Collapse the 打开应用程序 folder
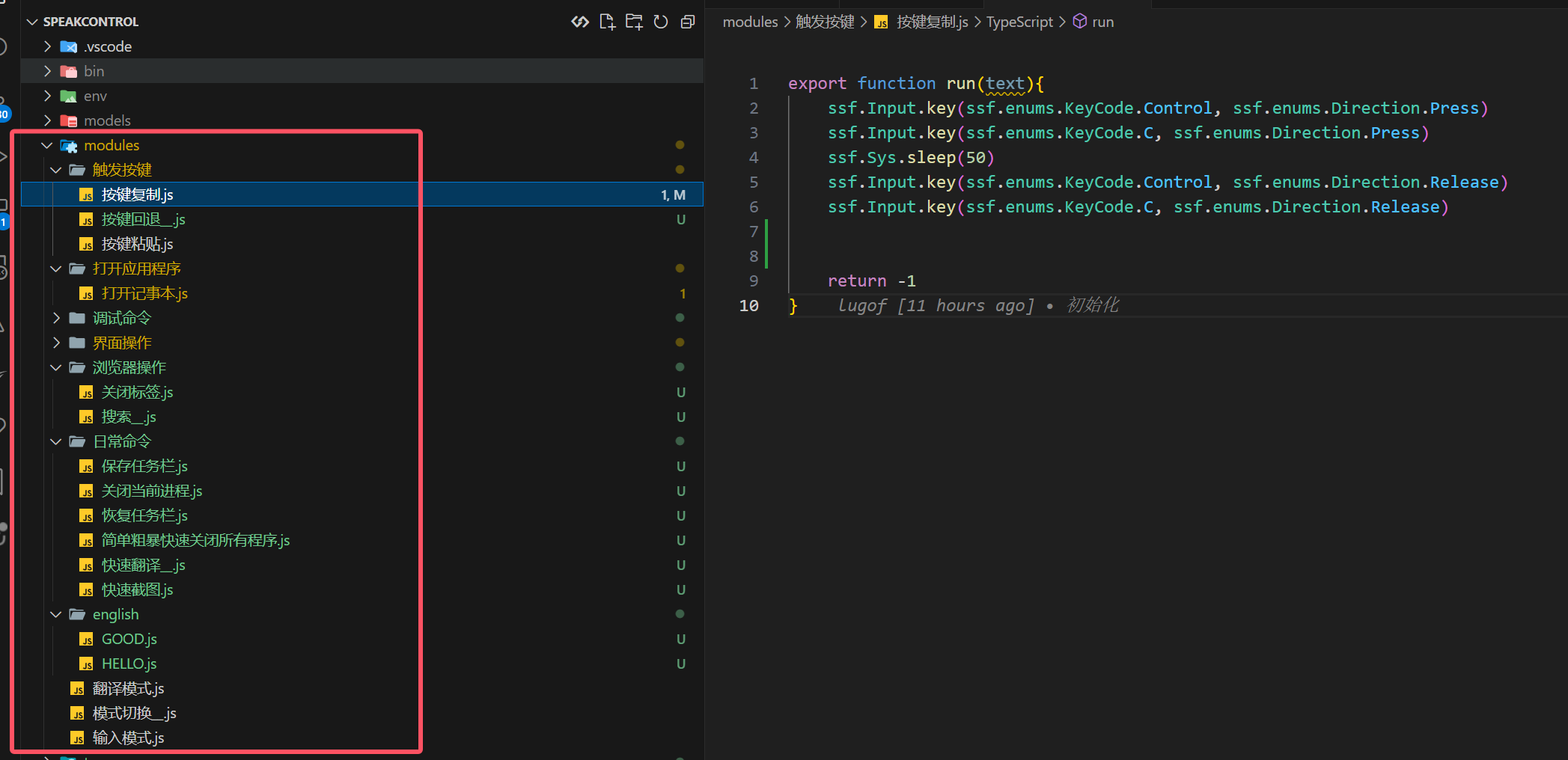The height and width of the screenshot is (760, 1568). click(56, 269)
